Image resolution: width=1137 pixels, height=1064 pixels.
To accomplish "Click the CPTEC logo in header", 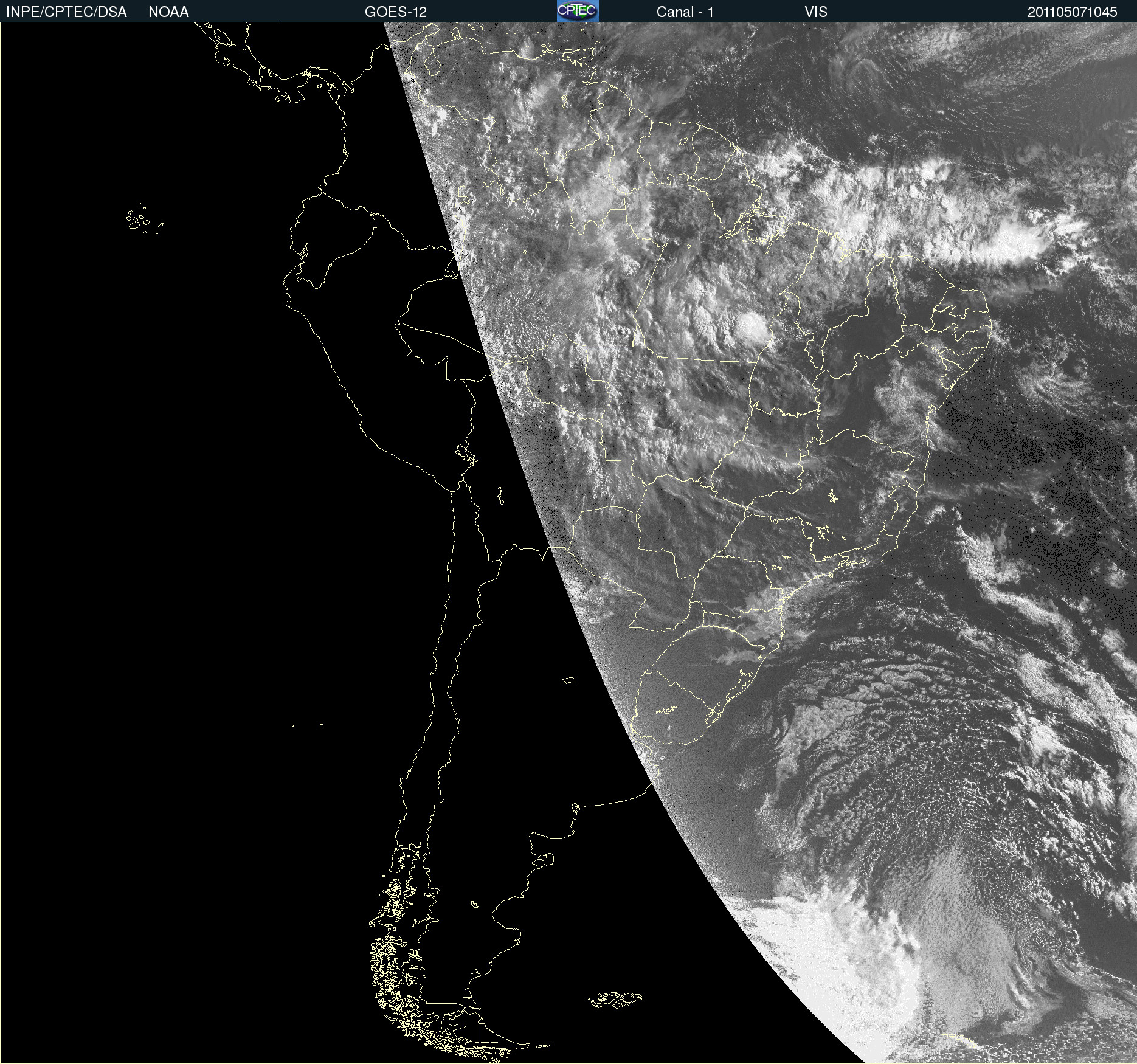I will coord(578,11).
